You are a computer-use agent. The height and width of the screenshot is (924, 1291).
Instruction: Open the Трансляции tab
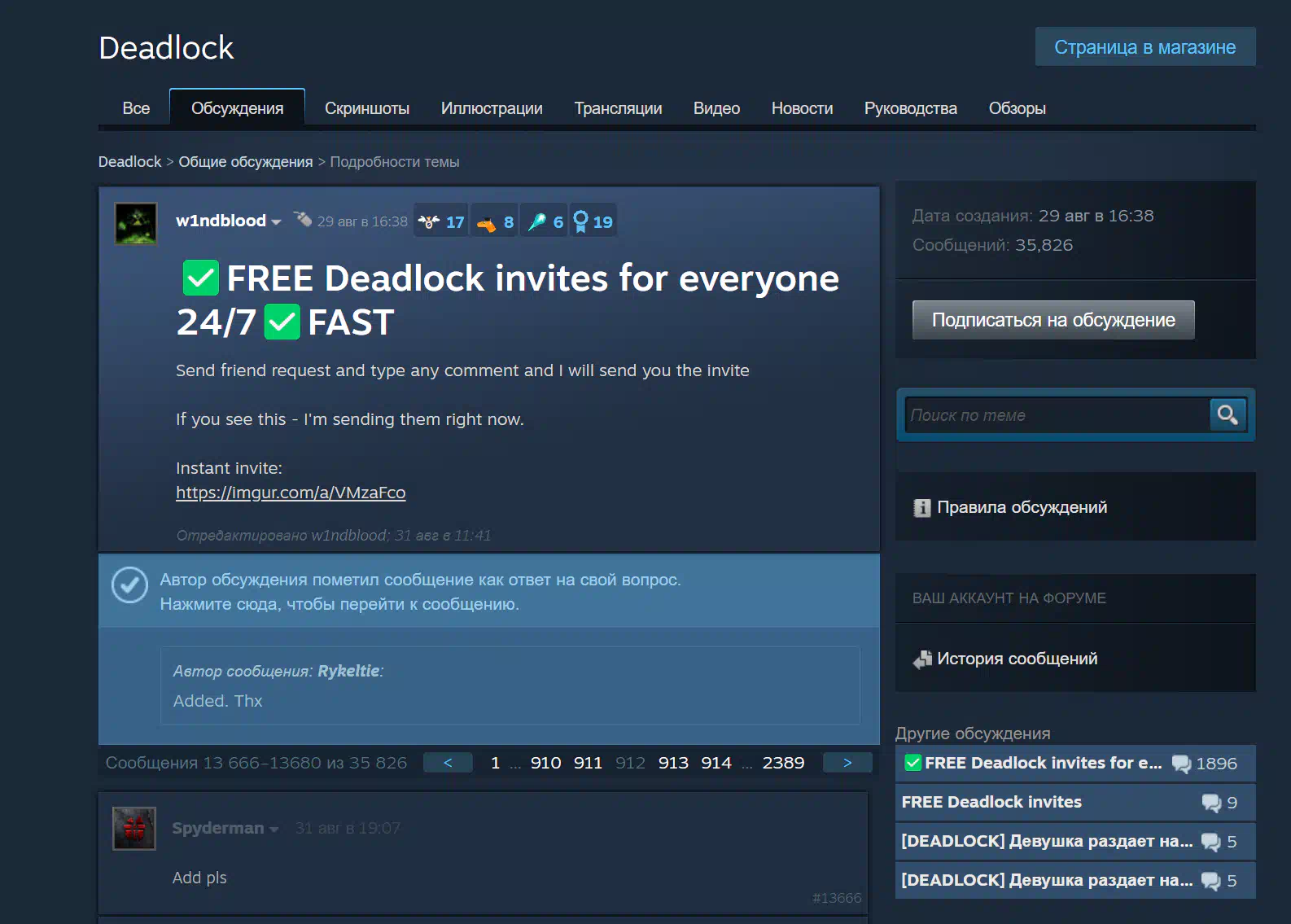click(x=618, y=108)
